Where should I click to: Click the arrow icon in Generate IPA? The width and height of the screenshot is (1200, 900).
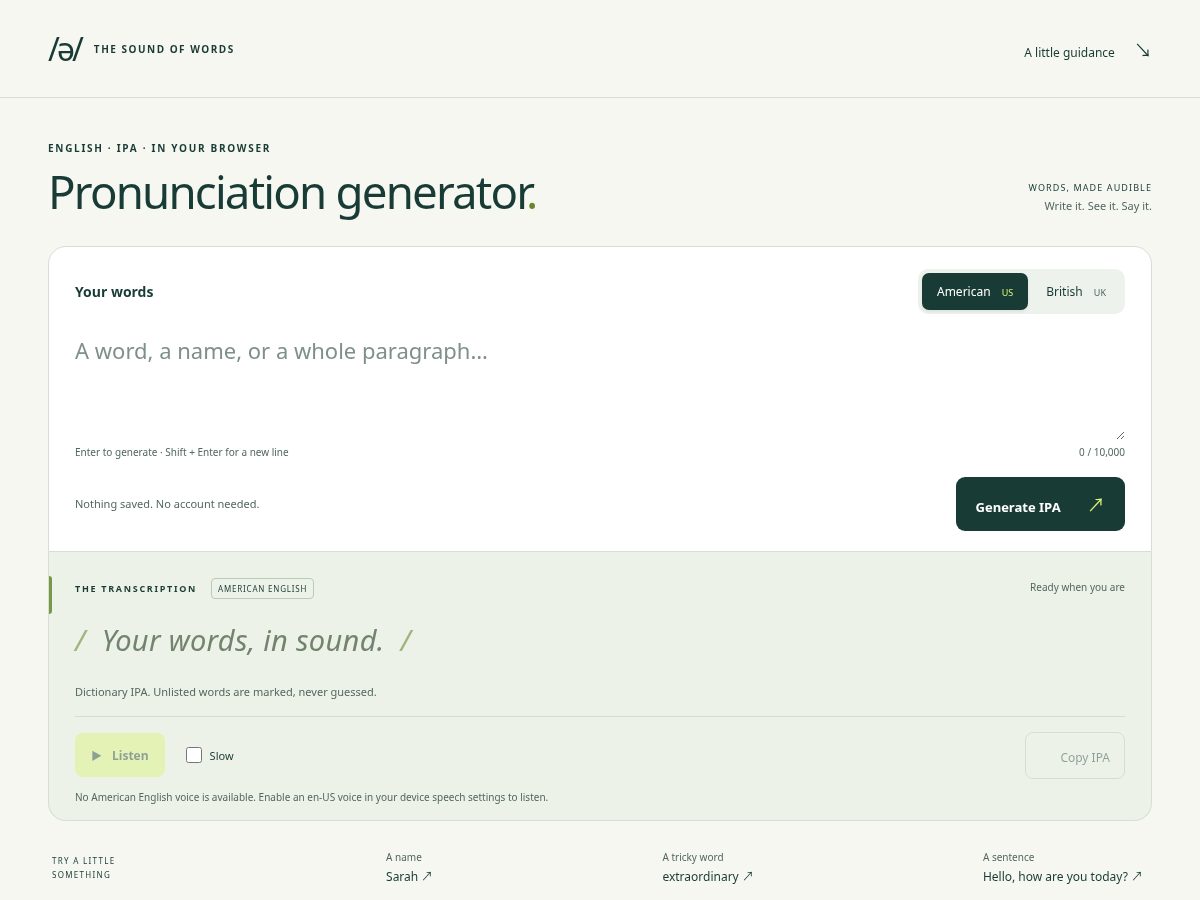(x=1096, y=505)
